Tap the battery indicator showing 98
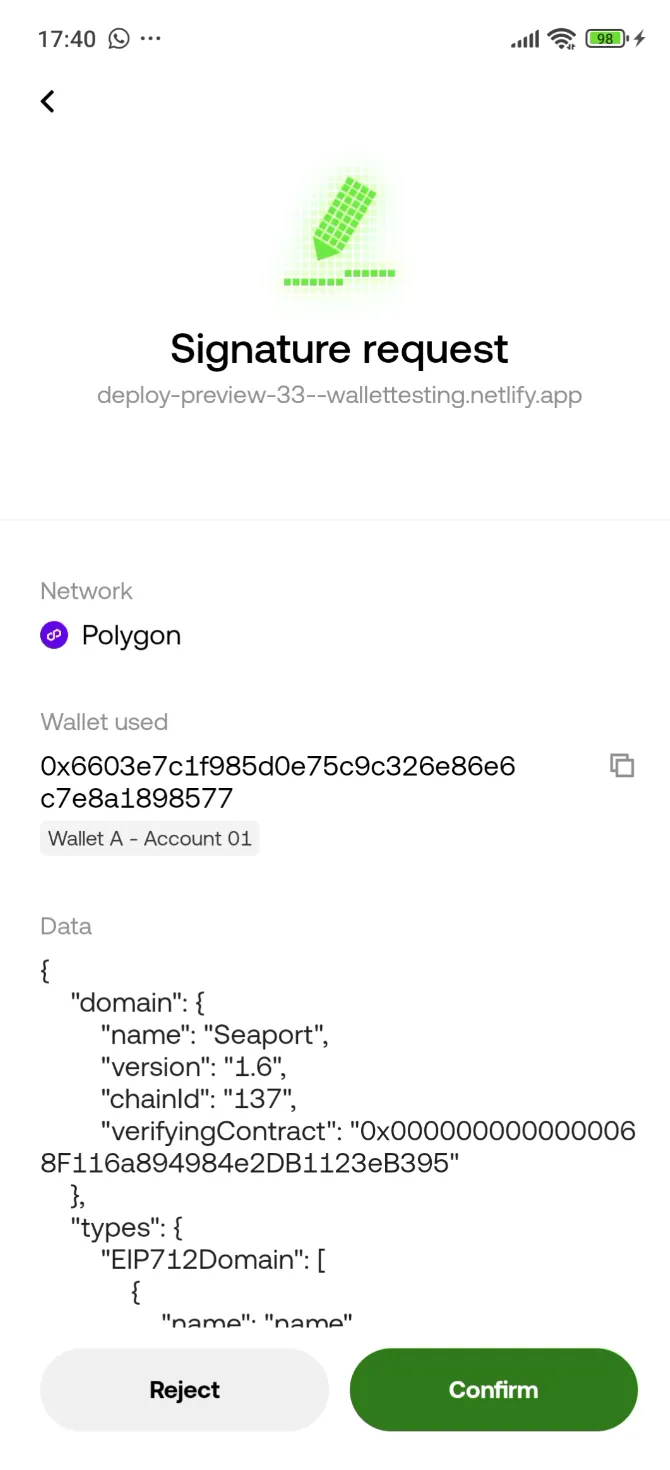670x1470 pixels. (x=604, y=39)
